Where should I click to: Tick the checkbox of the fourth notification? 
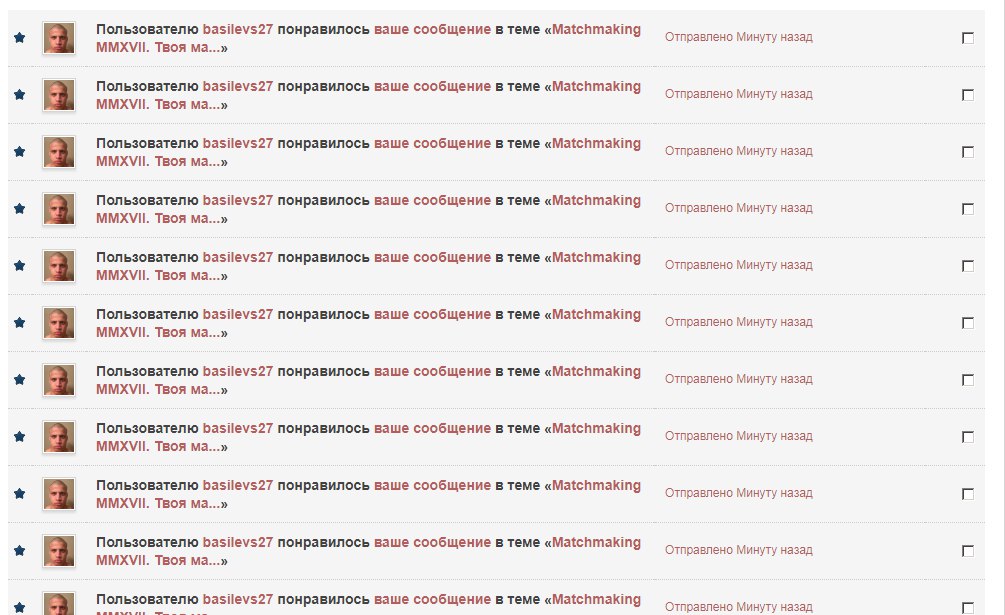(968, 209)
